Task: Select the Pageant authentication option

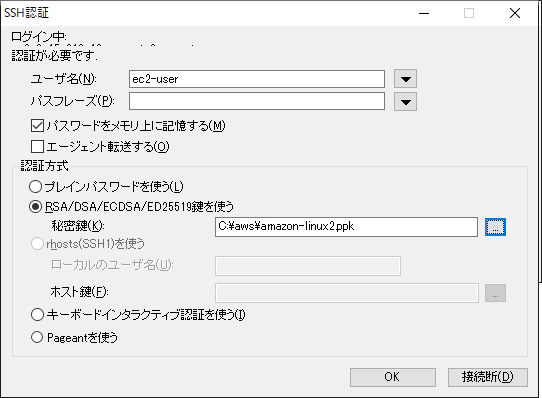Action: pos(37,337)
